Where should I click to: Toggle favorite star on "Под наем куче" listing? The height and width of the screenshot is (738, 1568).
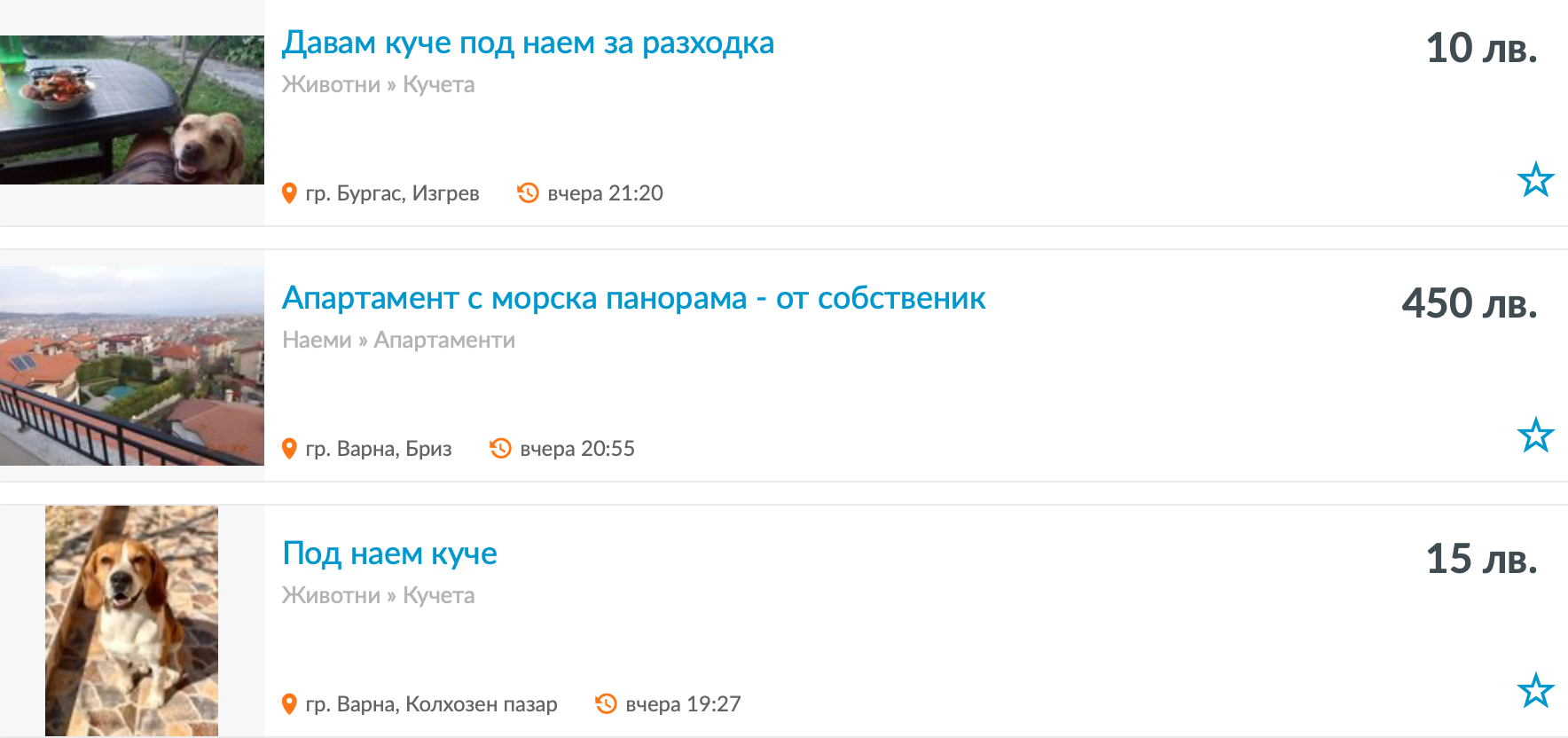(1535, 691)
